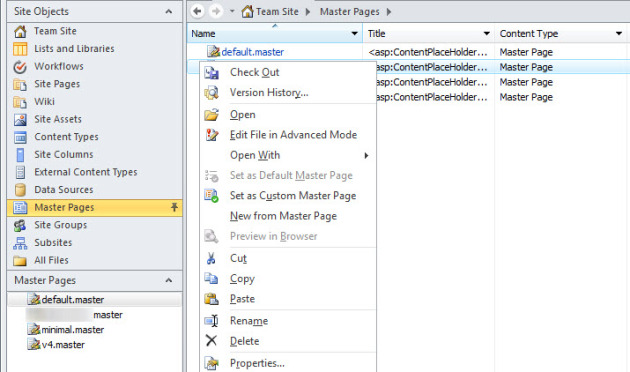This screenshot has height=372, width=630.
Task: Select minimal.master in the Master Pages tree
Action: (x=73, y=330)
